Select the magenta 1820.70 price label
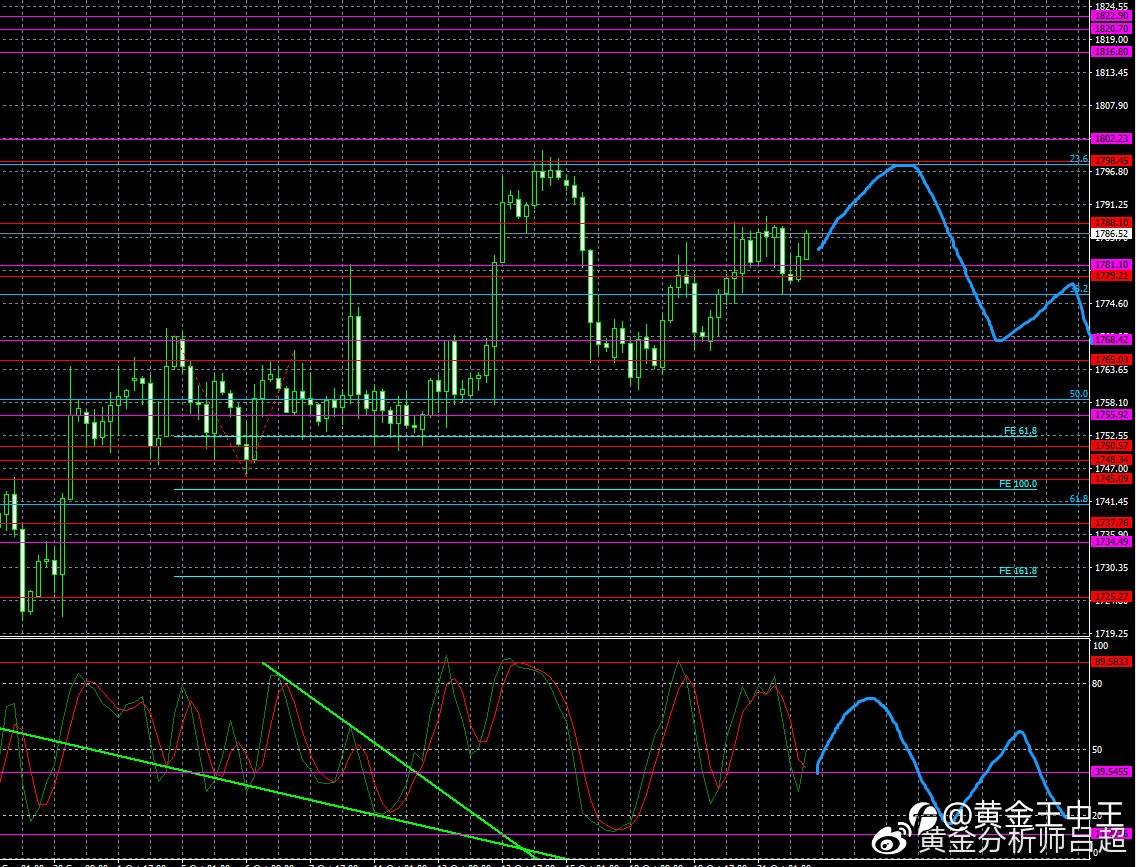 click(1111, 29)
